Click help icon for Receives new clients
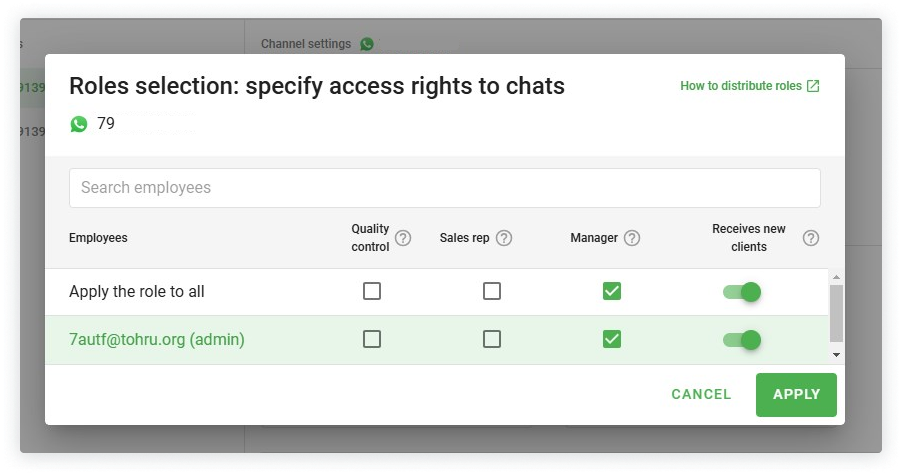Viewport: 902px width, 475px height. 811,238
